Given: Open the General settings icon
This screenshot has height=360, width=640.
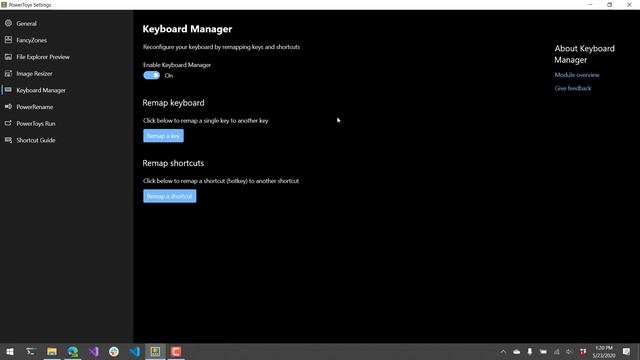Looking at the screenshot, I should tap(8, 23).
